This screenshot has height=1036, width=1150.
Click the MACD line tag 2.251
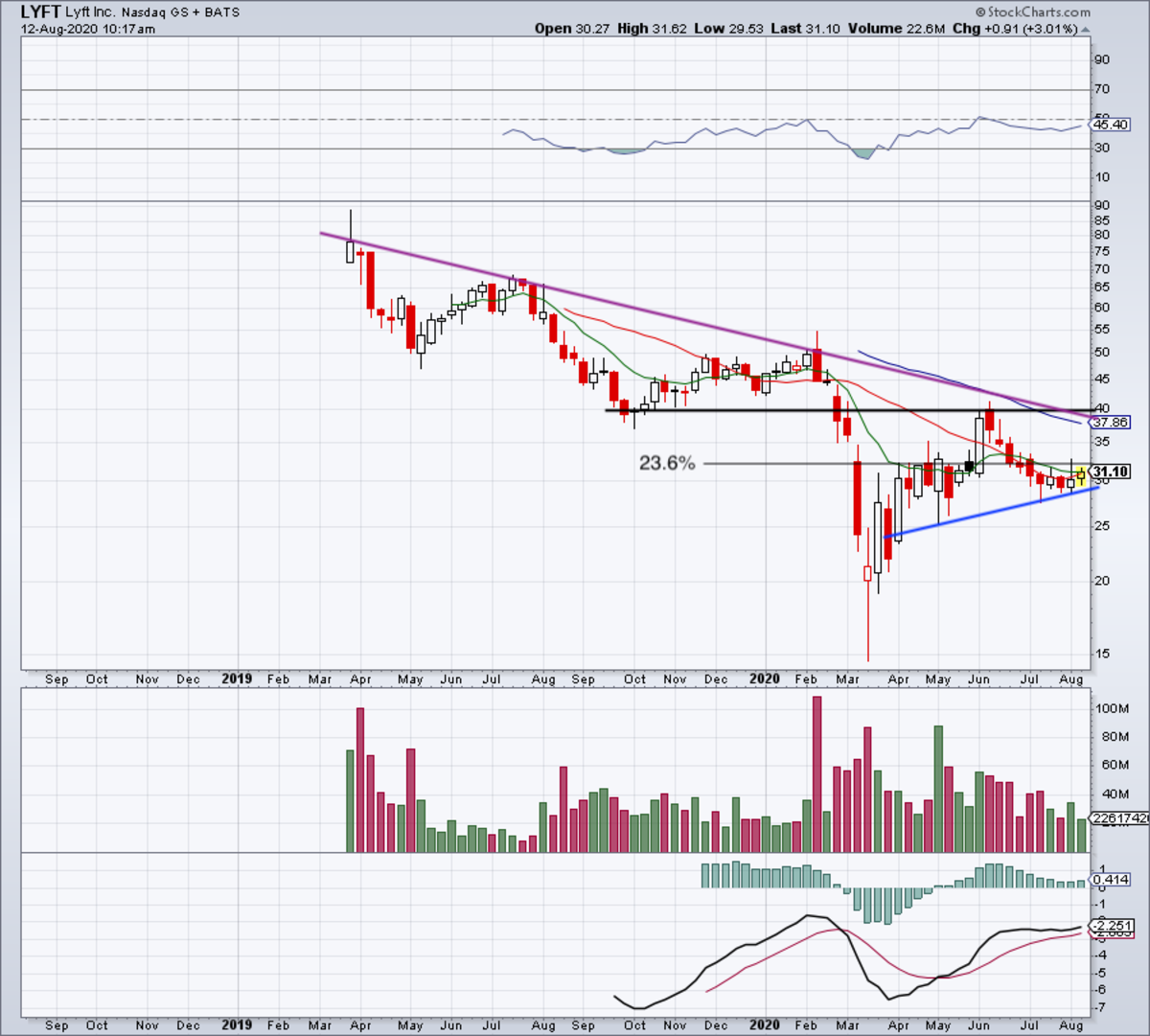coord(1112,924)
